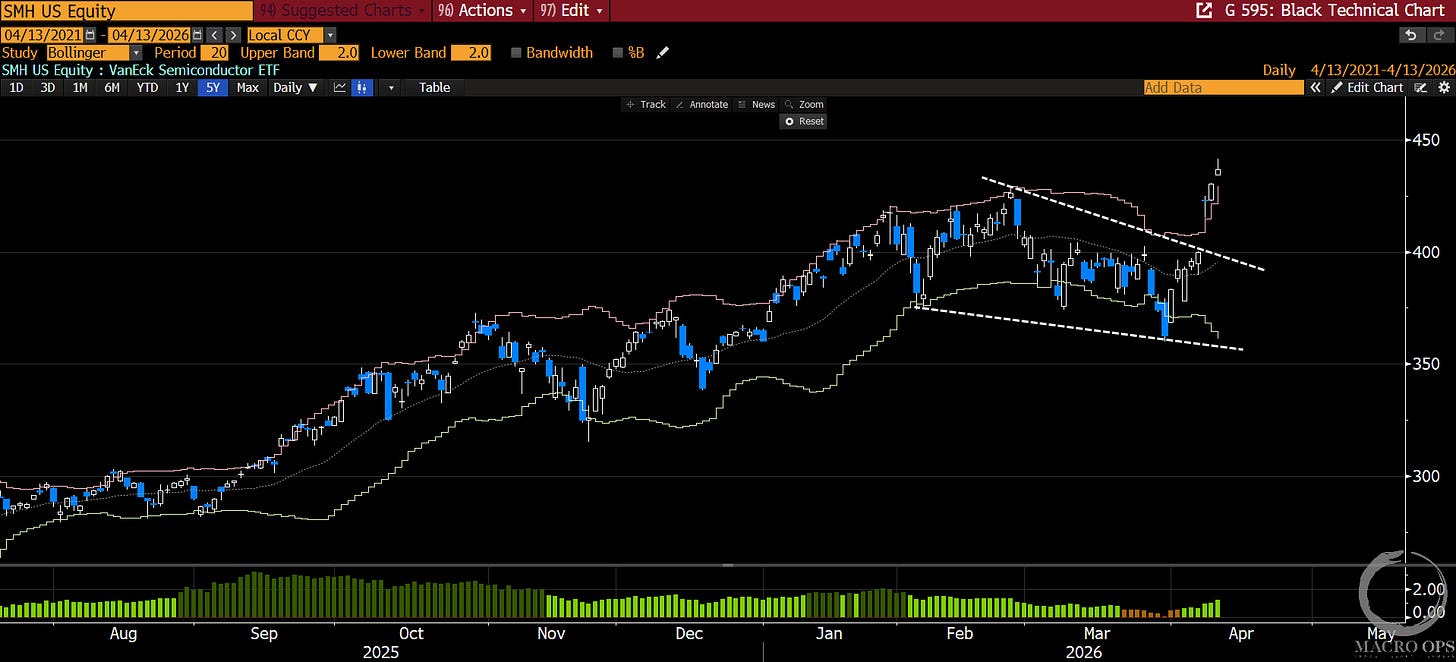The width and height of the screenshot is (1456, 662).
Task: Select the 1Y time range tab
Action: 182,88
